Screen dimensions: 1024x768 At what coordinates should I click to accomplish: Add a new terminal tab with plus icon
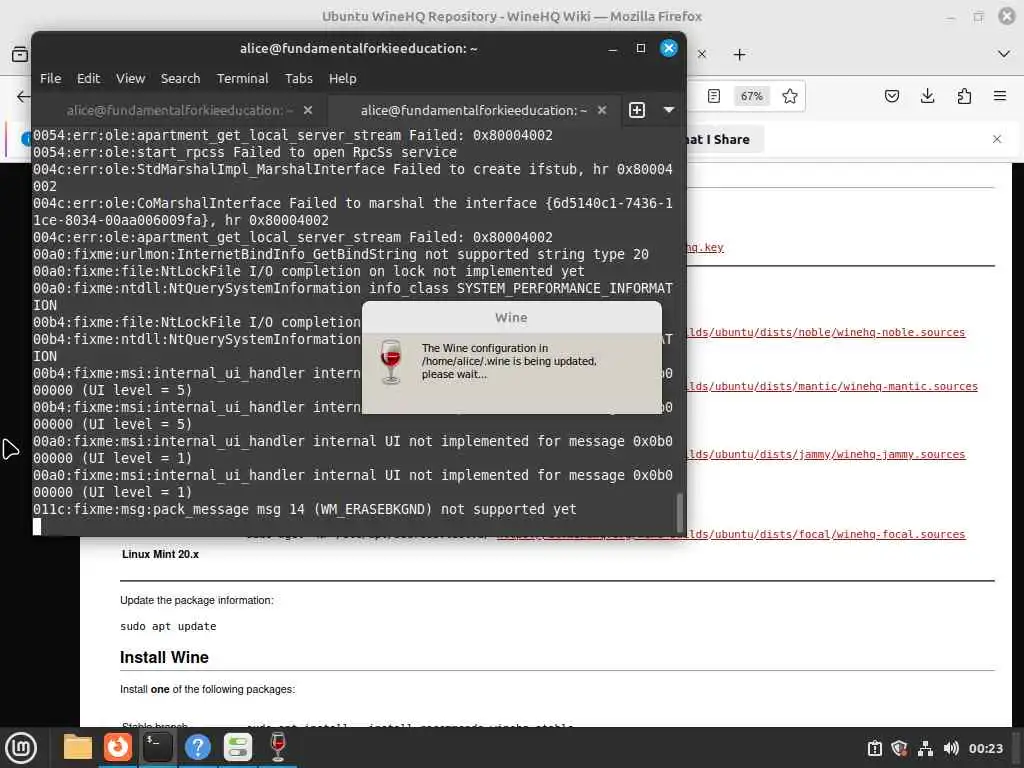(x=637, y=110)
